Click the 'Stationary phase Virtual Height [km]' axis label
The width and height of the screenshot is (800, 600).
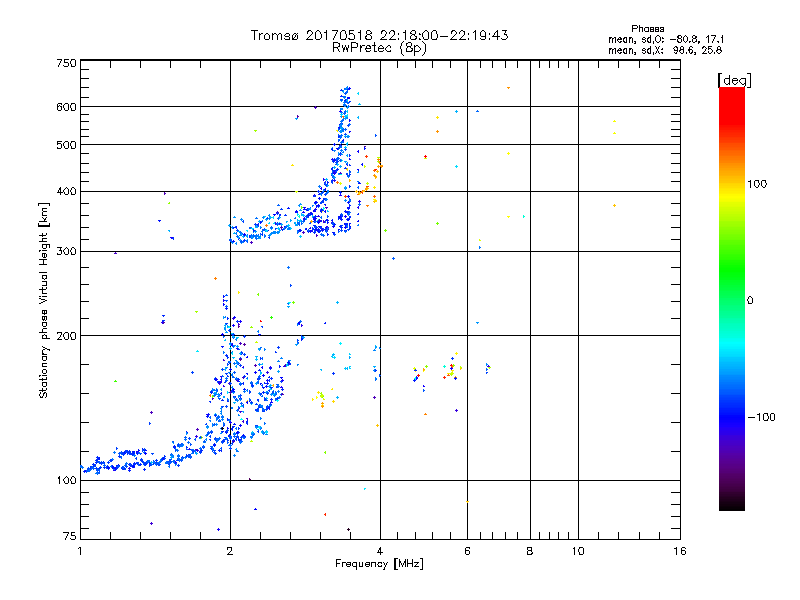(x=44, y=301)
